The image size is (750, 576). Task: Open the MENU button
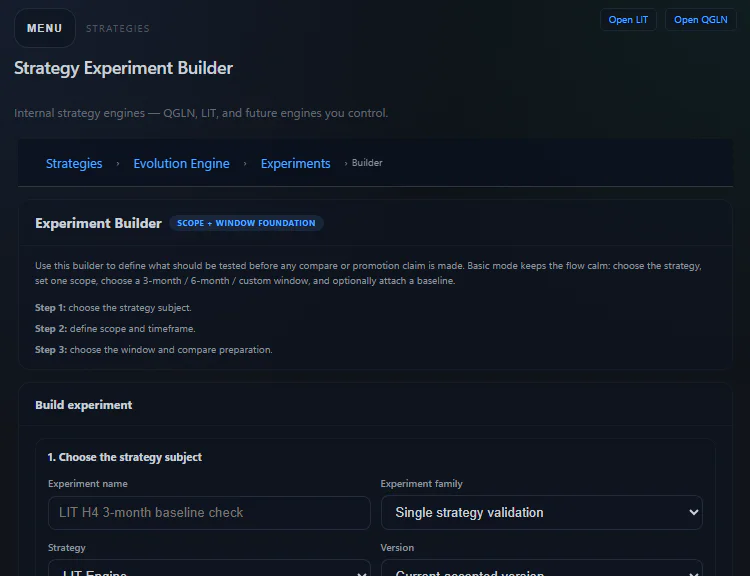[44, 28]
